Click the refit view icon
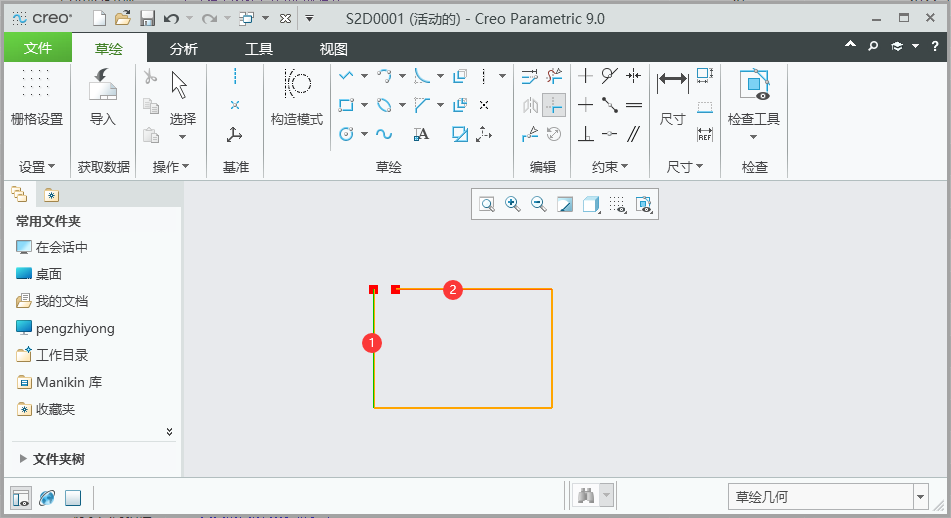The width and height of the screenshot is (951, 518). (487, 204)
